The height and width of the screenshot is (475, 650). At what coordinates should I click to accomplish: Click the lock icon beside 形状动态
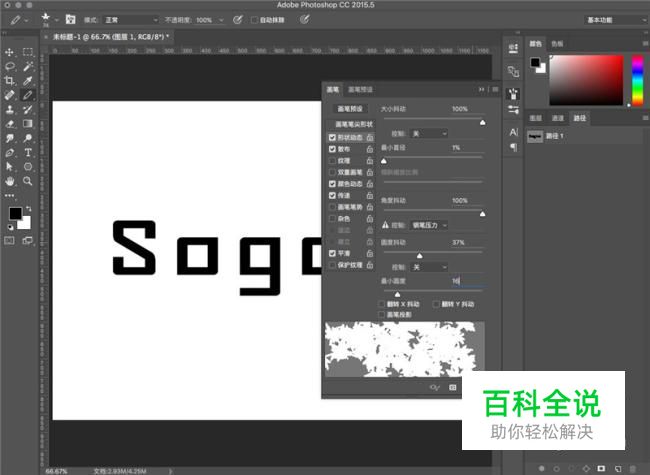pos(370,137)
